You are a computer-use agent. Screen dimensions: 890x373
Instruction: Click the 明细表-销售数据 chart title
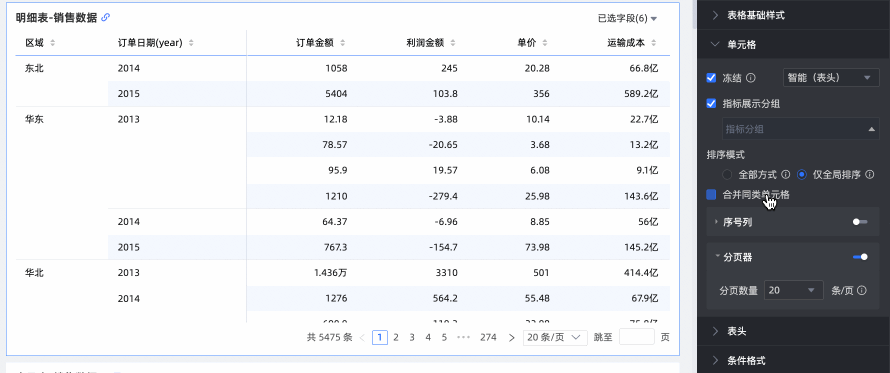point(56,18)
